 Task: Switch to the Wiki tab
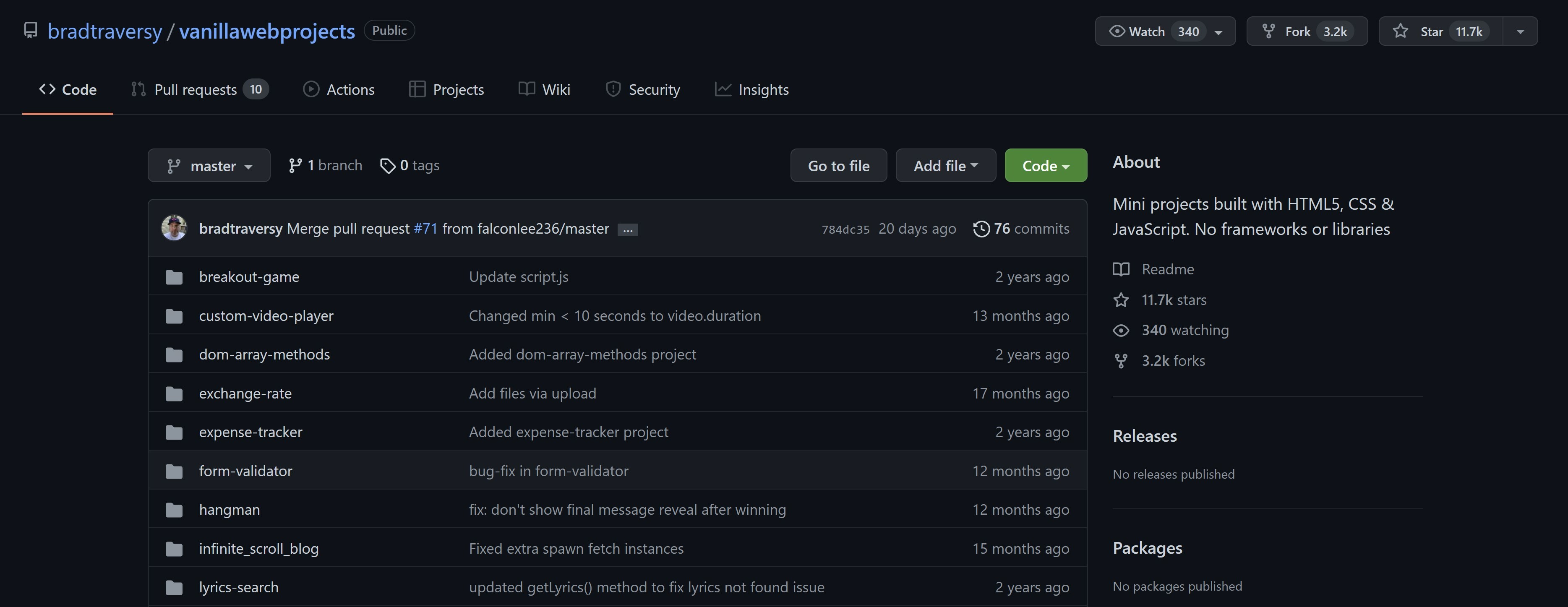pyautogui.click(x=544, y=89)
